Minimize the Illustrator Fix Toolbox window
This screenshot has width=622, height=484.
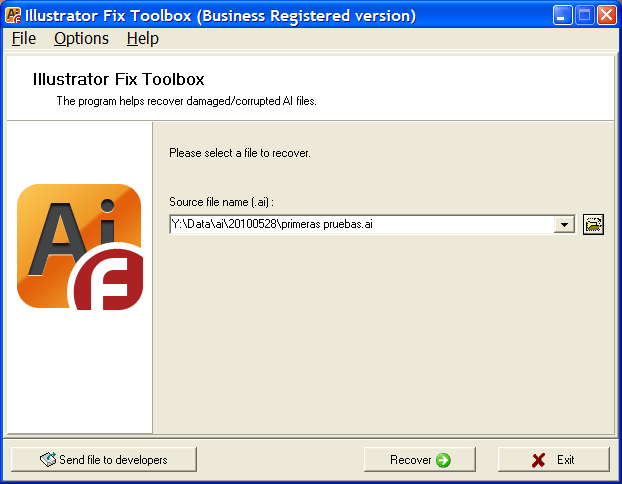(562, 15)
